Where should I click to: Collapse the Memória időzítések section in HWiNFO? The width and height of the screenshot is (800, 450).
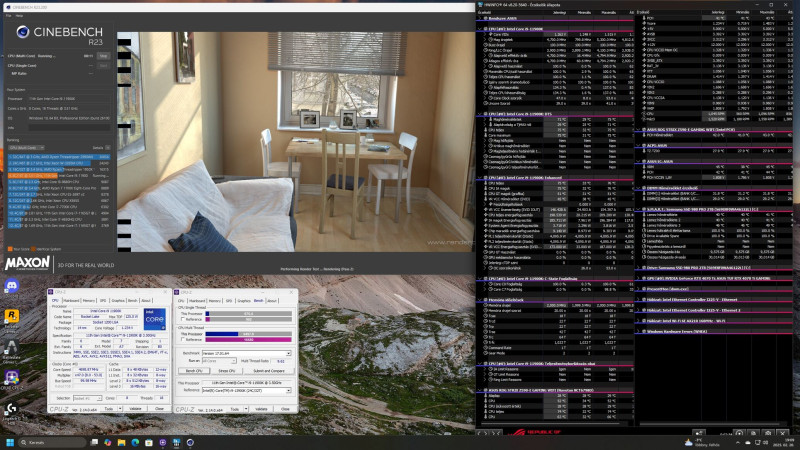coord(480,300)
